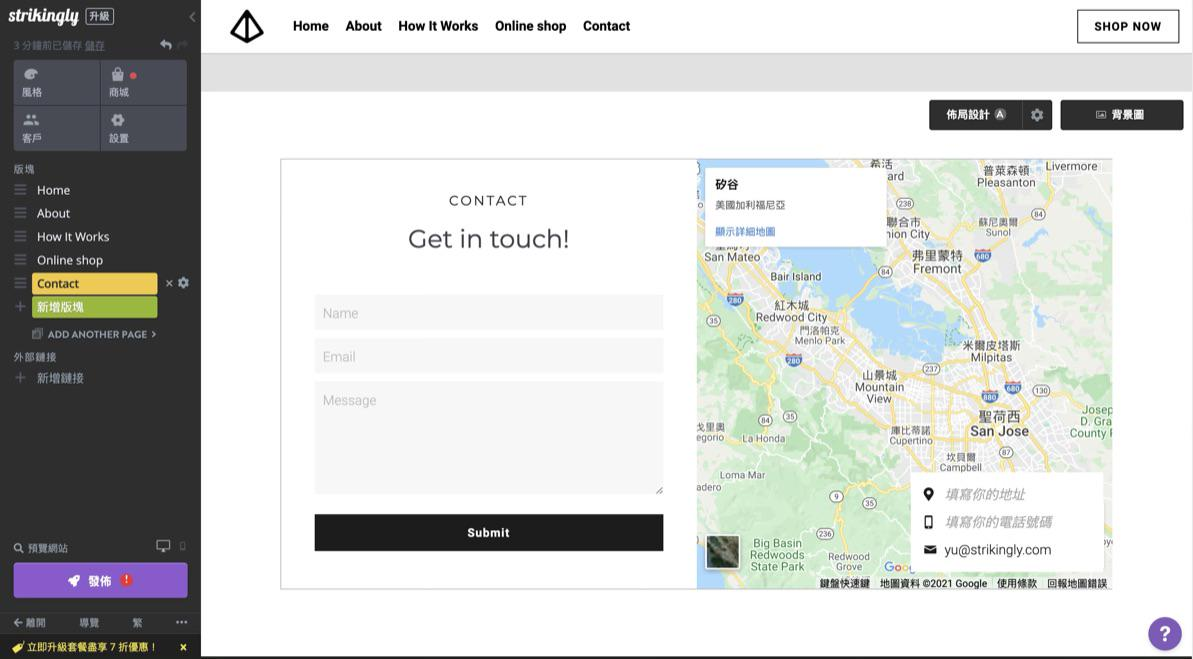Image resolution: width=1193 pixels, height=659 pixels.
Task: Select Online shop section in sidebar
Action: [70, 260]
